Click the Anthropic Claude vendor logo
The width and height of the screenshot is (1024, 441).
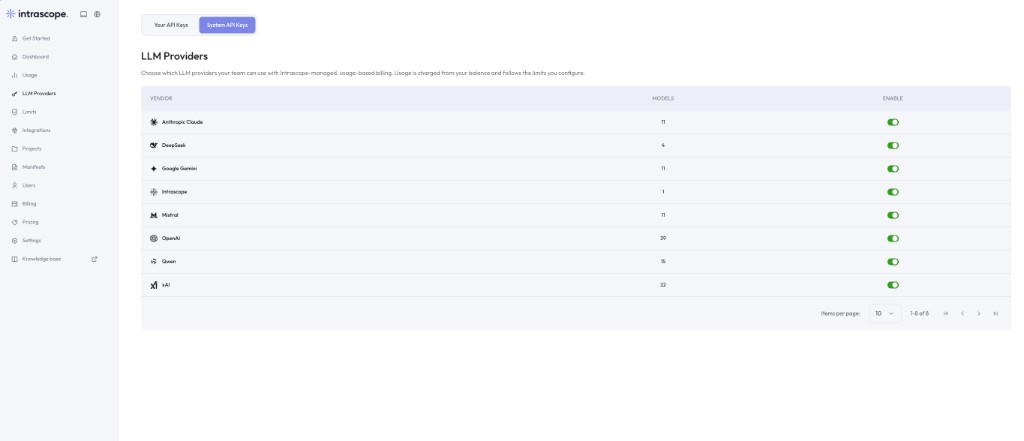point(153,122)
